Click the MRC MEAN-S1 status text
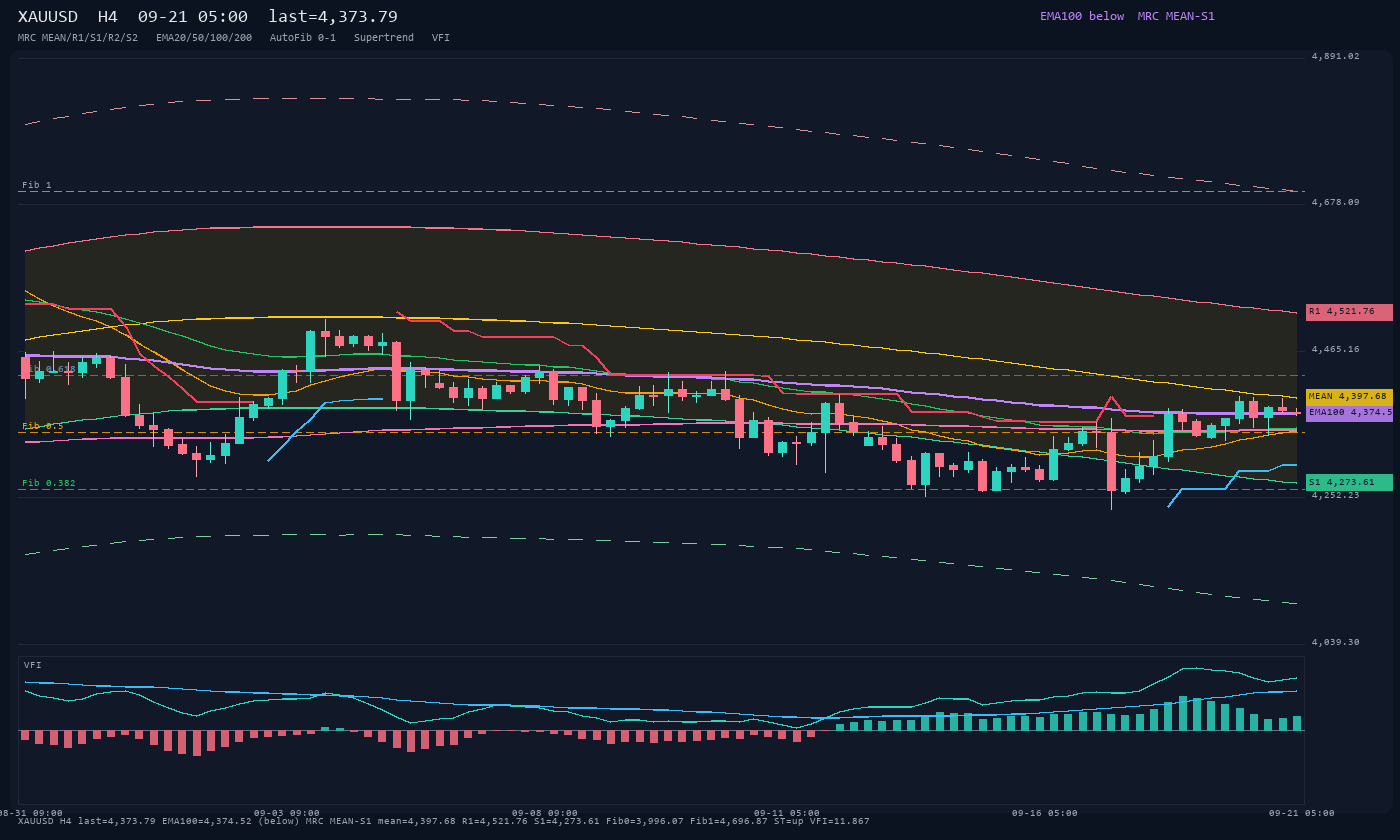The width and height of the screenshot is (1400, 840). 1176,16
